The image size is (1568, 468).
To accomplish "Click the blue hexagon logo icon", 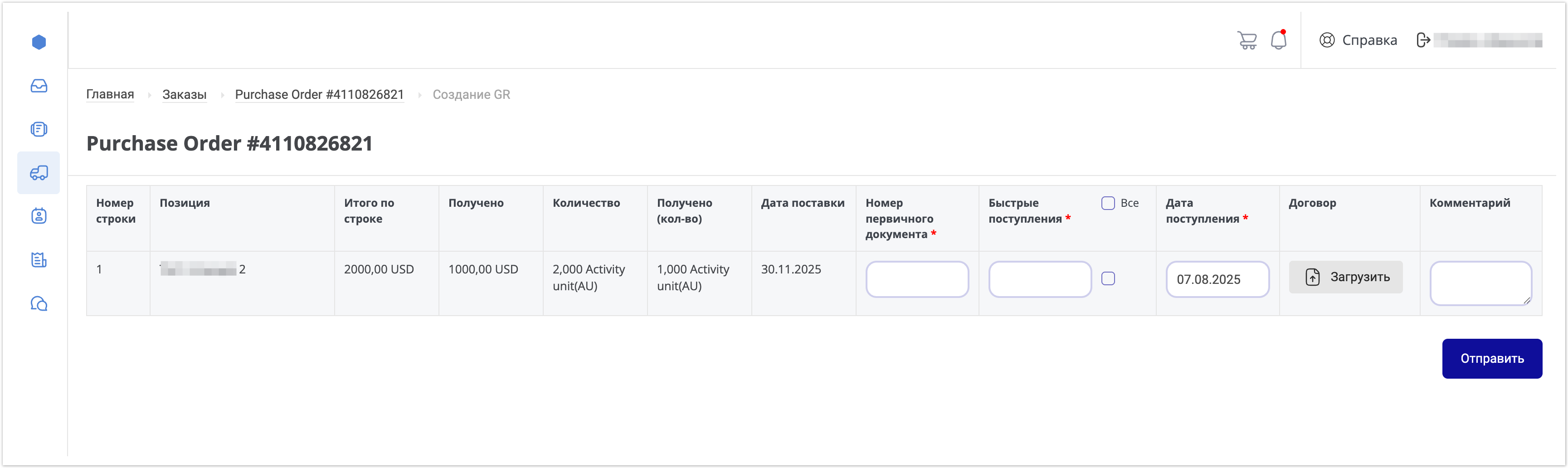I will [39, 42].
